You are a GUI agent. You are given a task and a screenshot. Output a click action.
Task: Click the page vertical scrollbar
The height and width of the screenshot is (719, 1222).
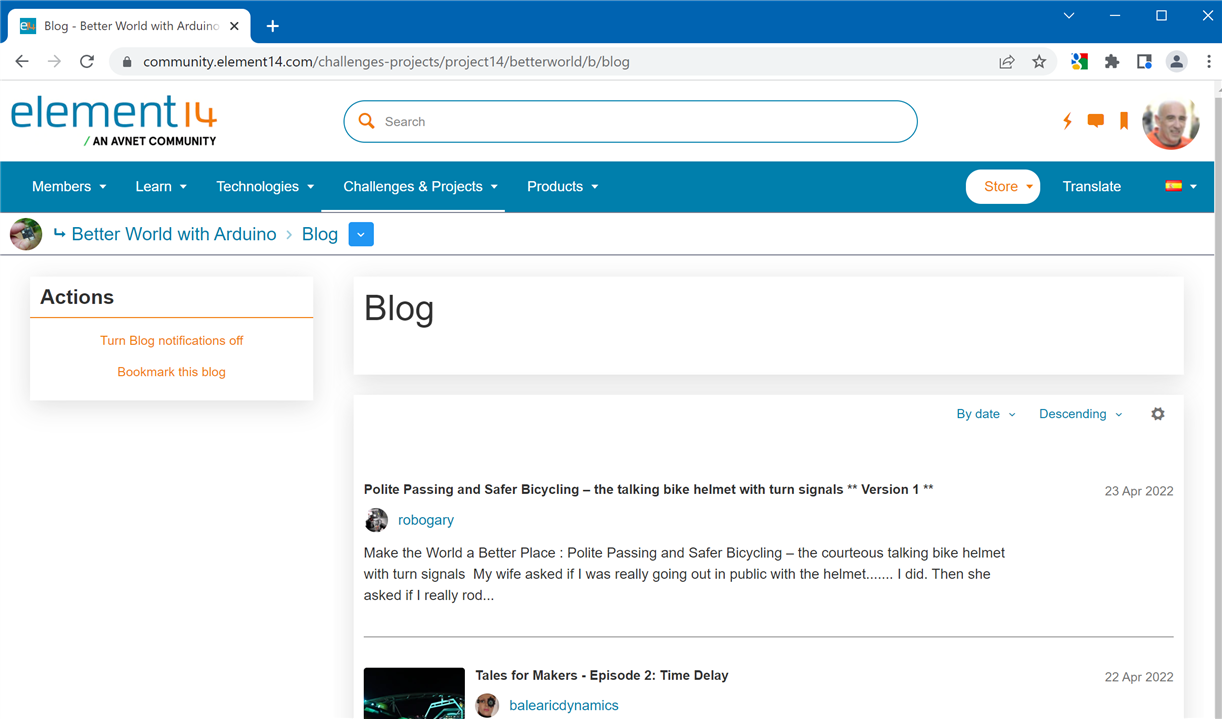(x=1216, y=400)
